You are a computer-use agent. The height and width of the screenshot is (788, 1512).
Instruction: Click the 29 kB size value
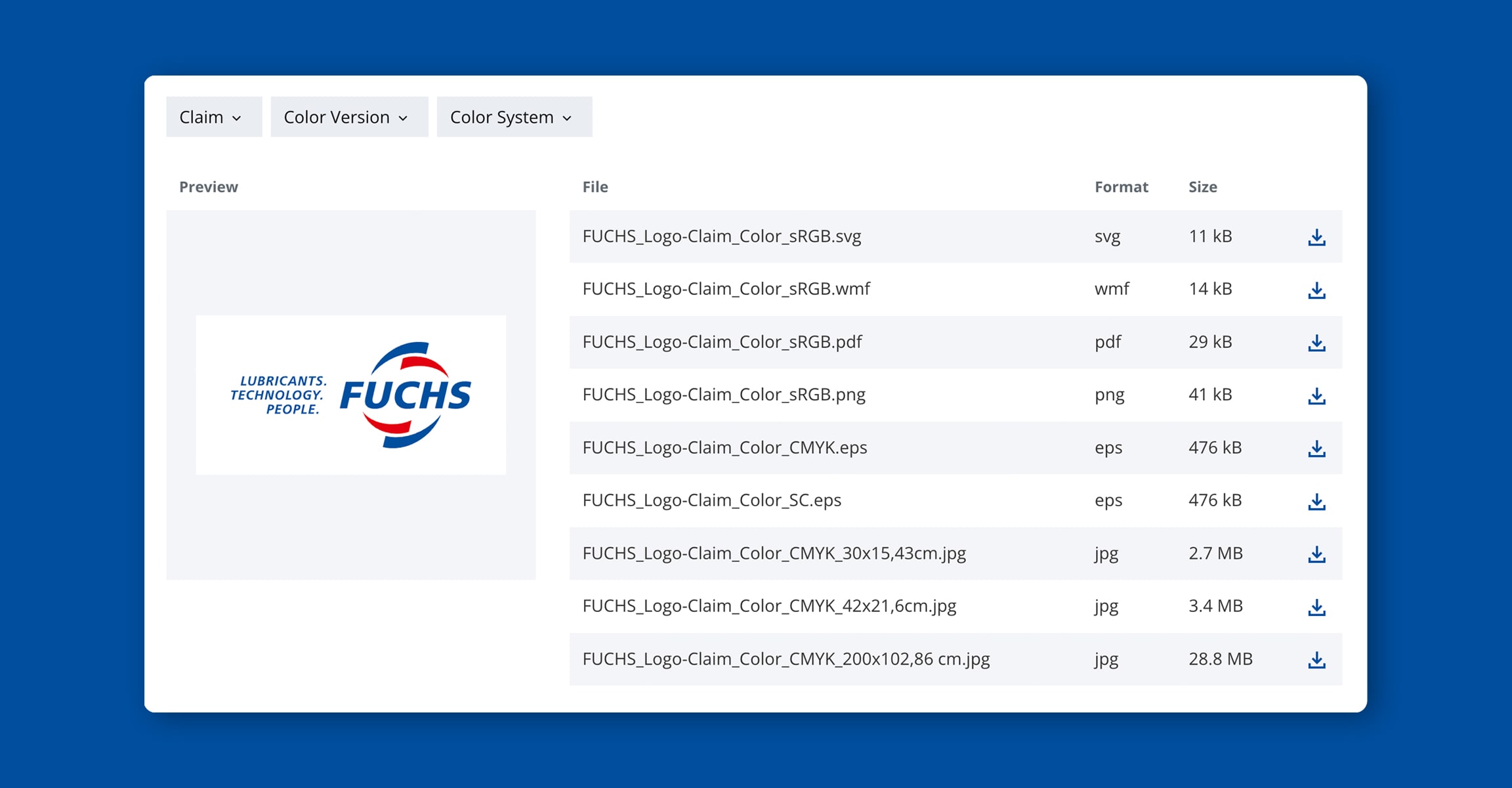pos(1210,342)
